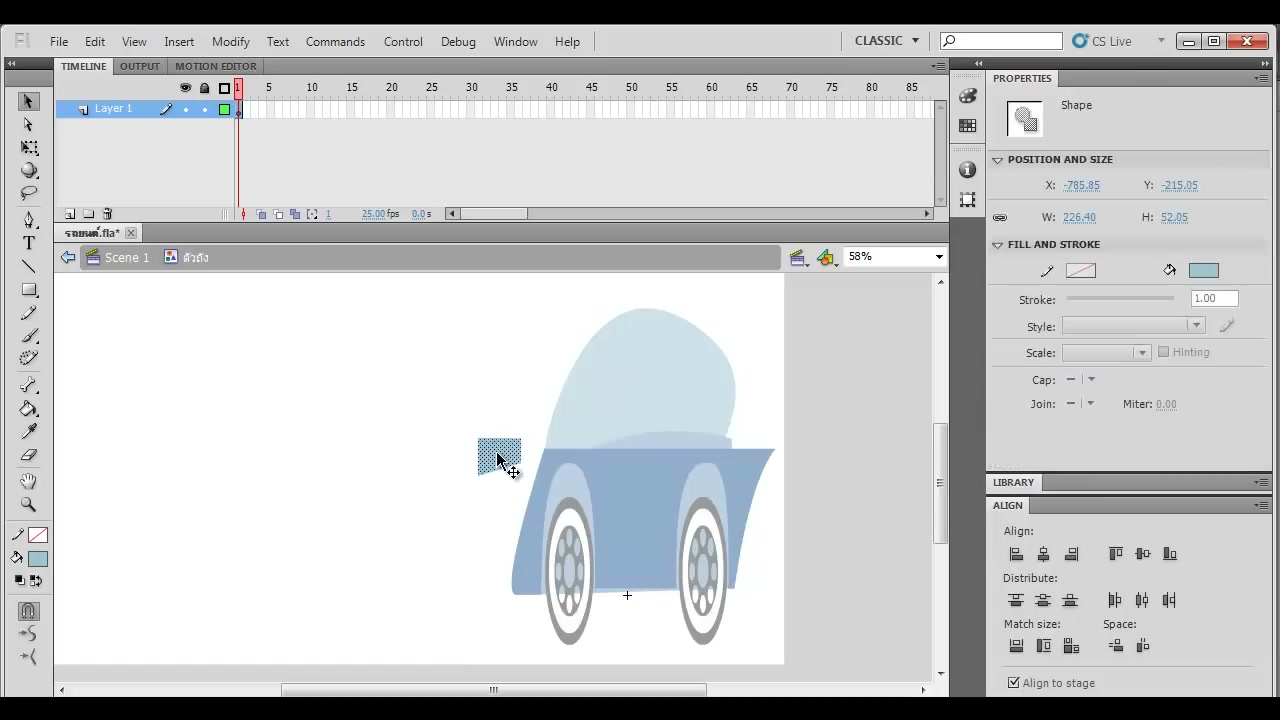Open the Modify menu
Viewport: 1280px width, 720px height.
231,42
